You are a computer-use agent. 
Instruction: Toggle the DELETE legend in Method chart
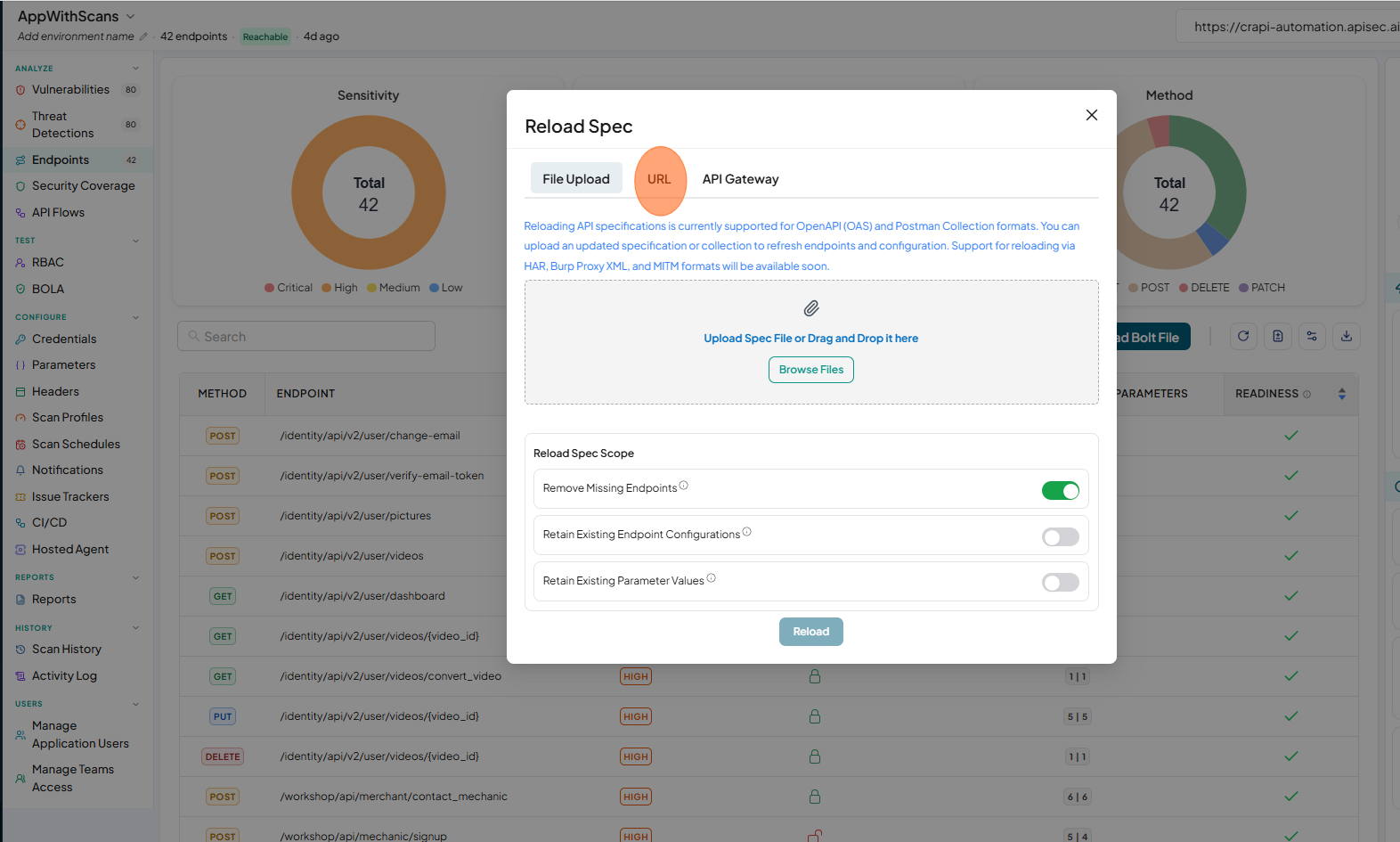[x=1204, y=288]
